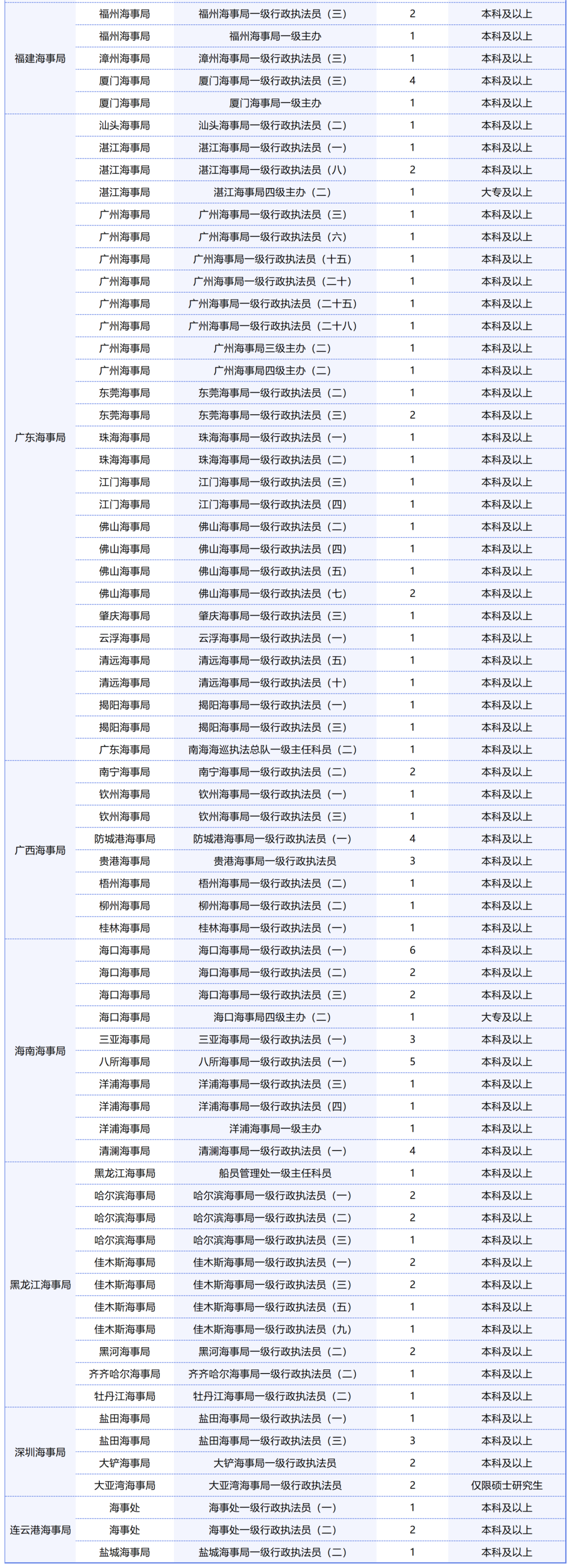The height and width of the screenshot is (1568, 571).
Task: Click 齐齐哈尔海事局一级行政执法员（二） cell
Action: [275, 1374]
